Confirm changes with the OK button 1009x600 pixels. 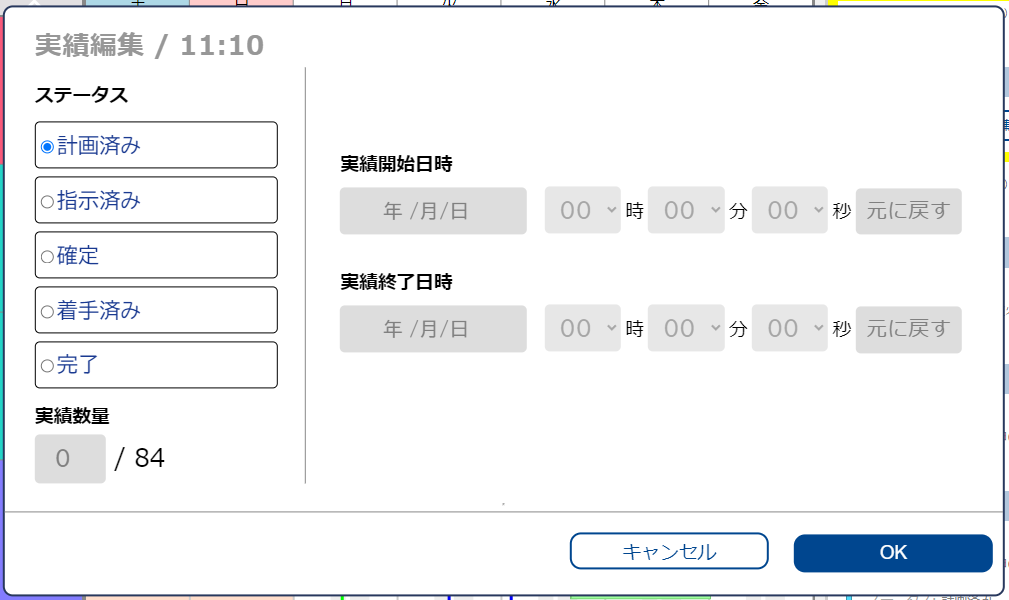click(892, 551)
